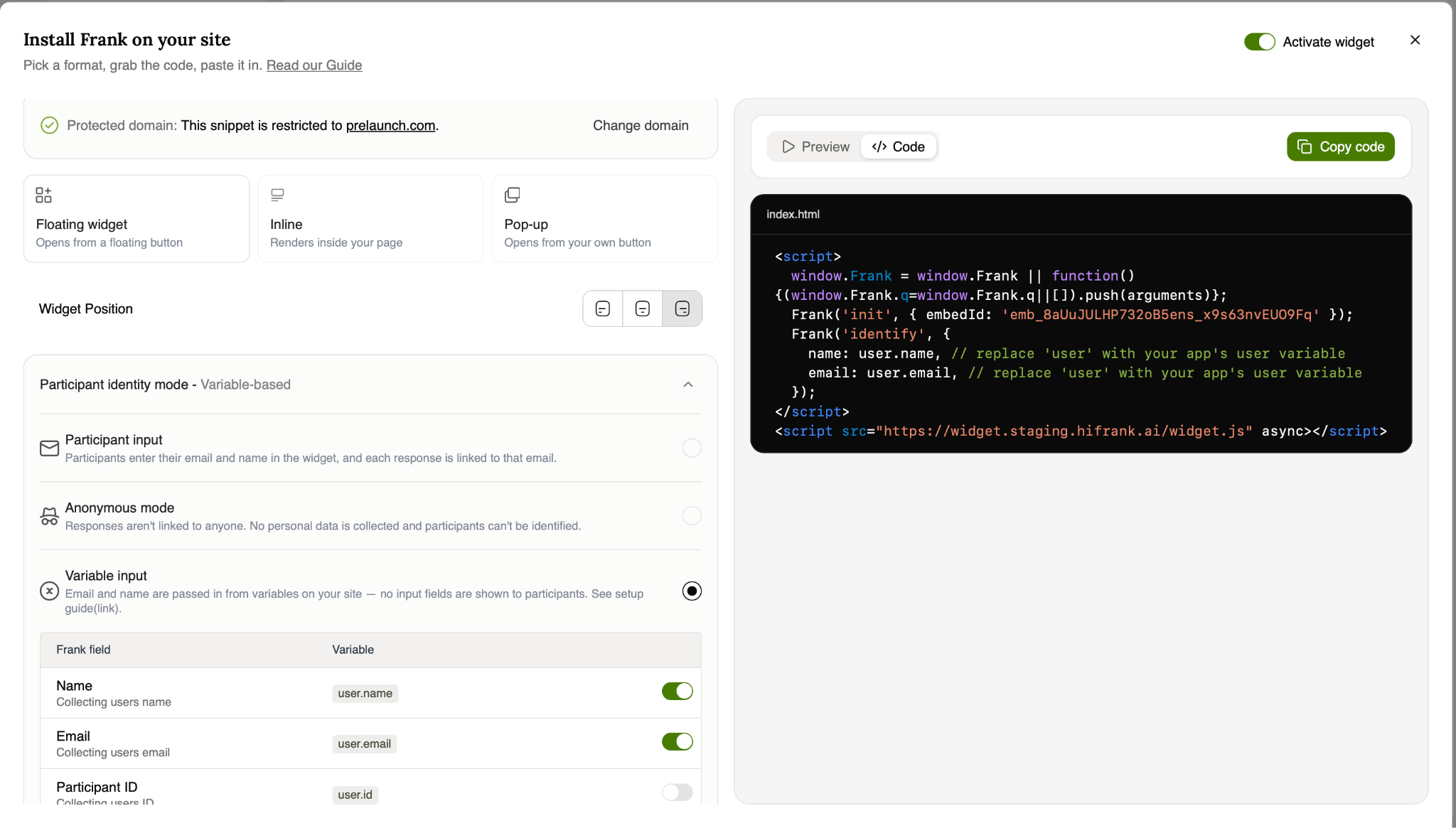This screenshot has height=828, width=1456.
Task: Switch to the Code tab
Action: pyautogui.click(x=898, y=147)
